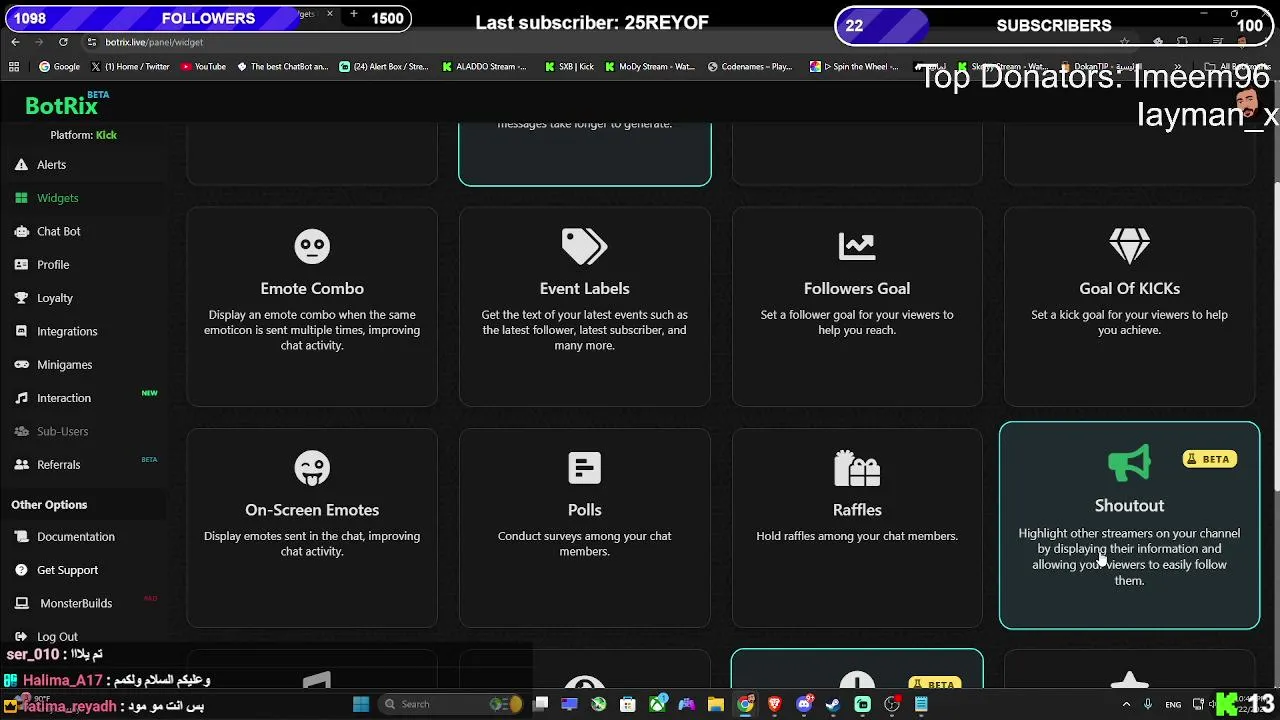Show hidden tray icons chevron
Image resolution: width=1280 pixels, height=720 pixels.
pos(1126,704)
